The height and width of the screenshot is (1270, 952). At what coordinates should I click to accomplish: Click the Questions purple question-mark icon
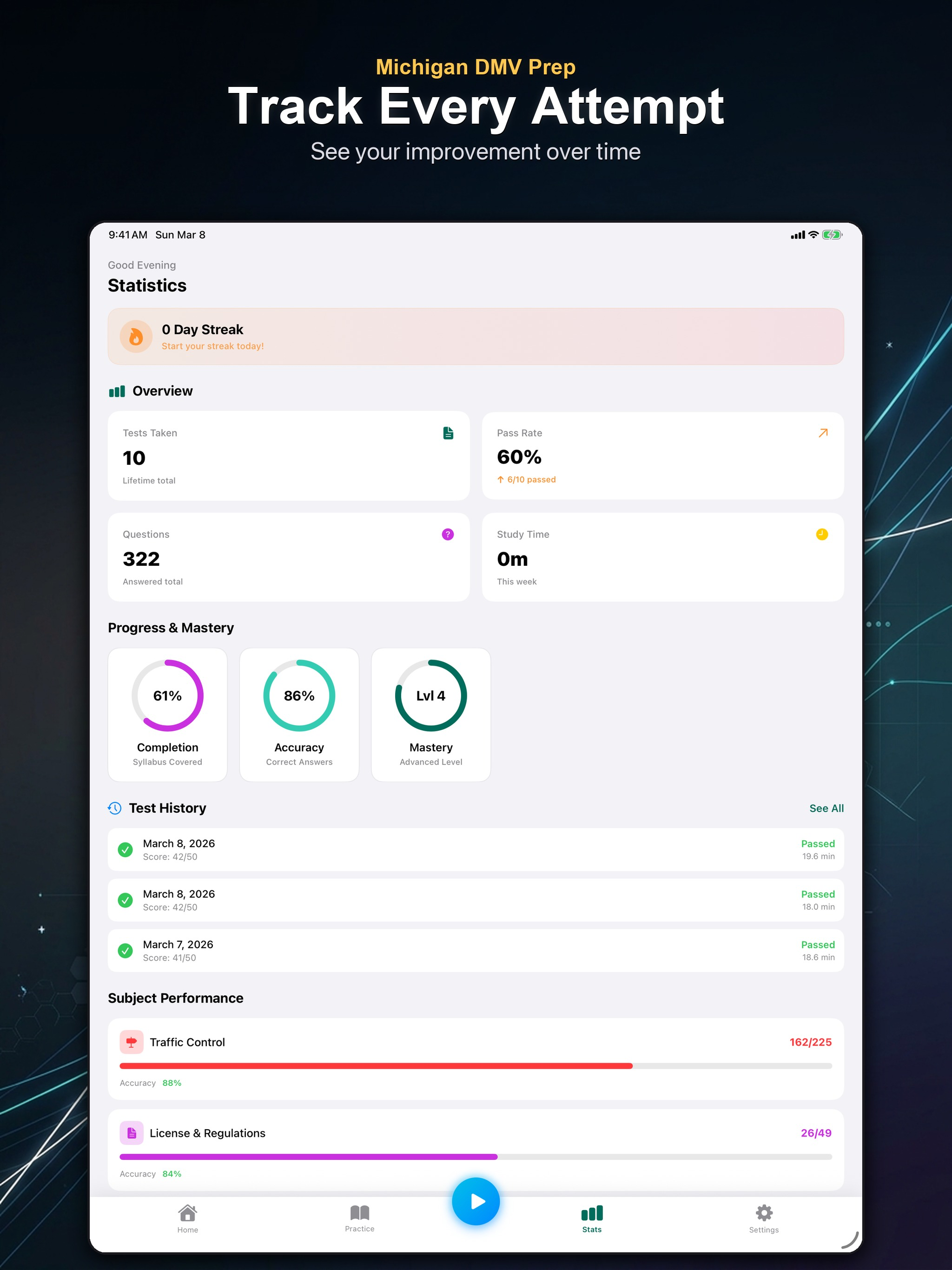448,535
